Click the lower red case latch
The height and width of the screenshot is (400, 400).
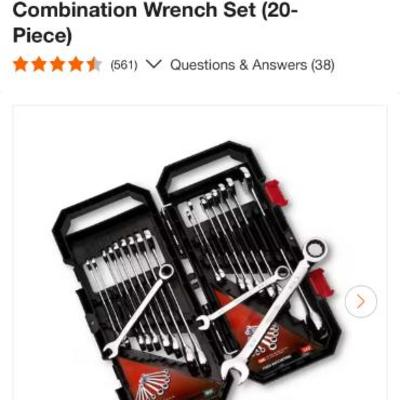[321, 283]
